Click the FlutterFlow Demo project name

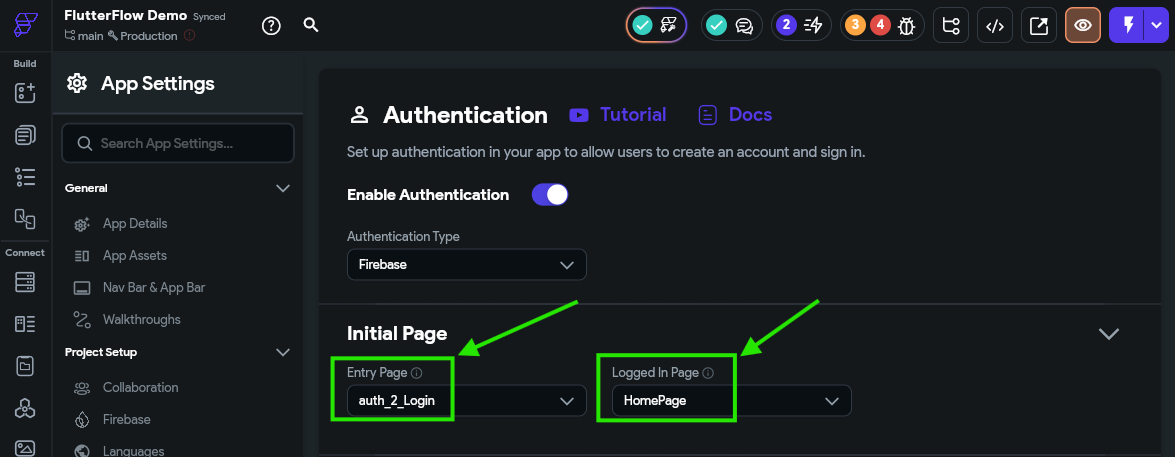click(x=125, y=15)
